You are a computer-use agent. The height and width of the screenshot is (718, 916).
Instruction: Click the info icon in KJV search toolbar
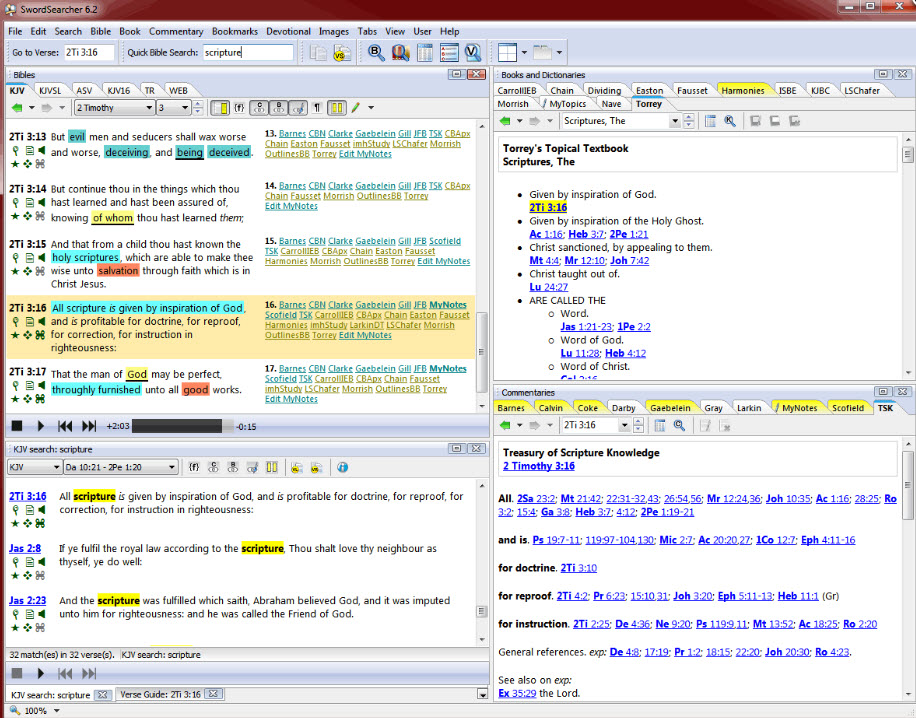point(342,467)
